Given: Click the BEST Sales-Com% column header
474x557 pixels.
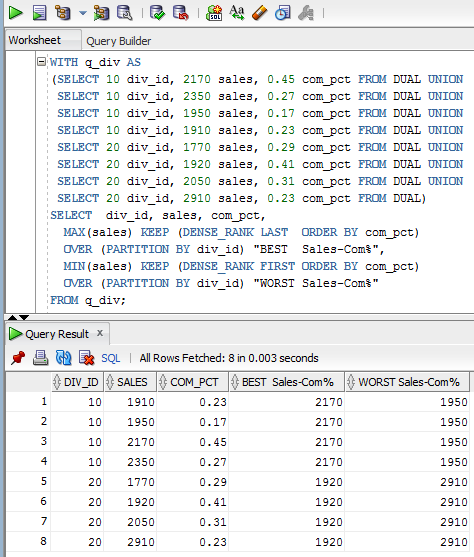Looking at the screenshot, I should click(x=287, y=382).
